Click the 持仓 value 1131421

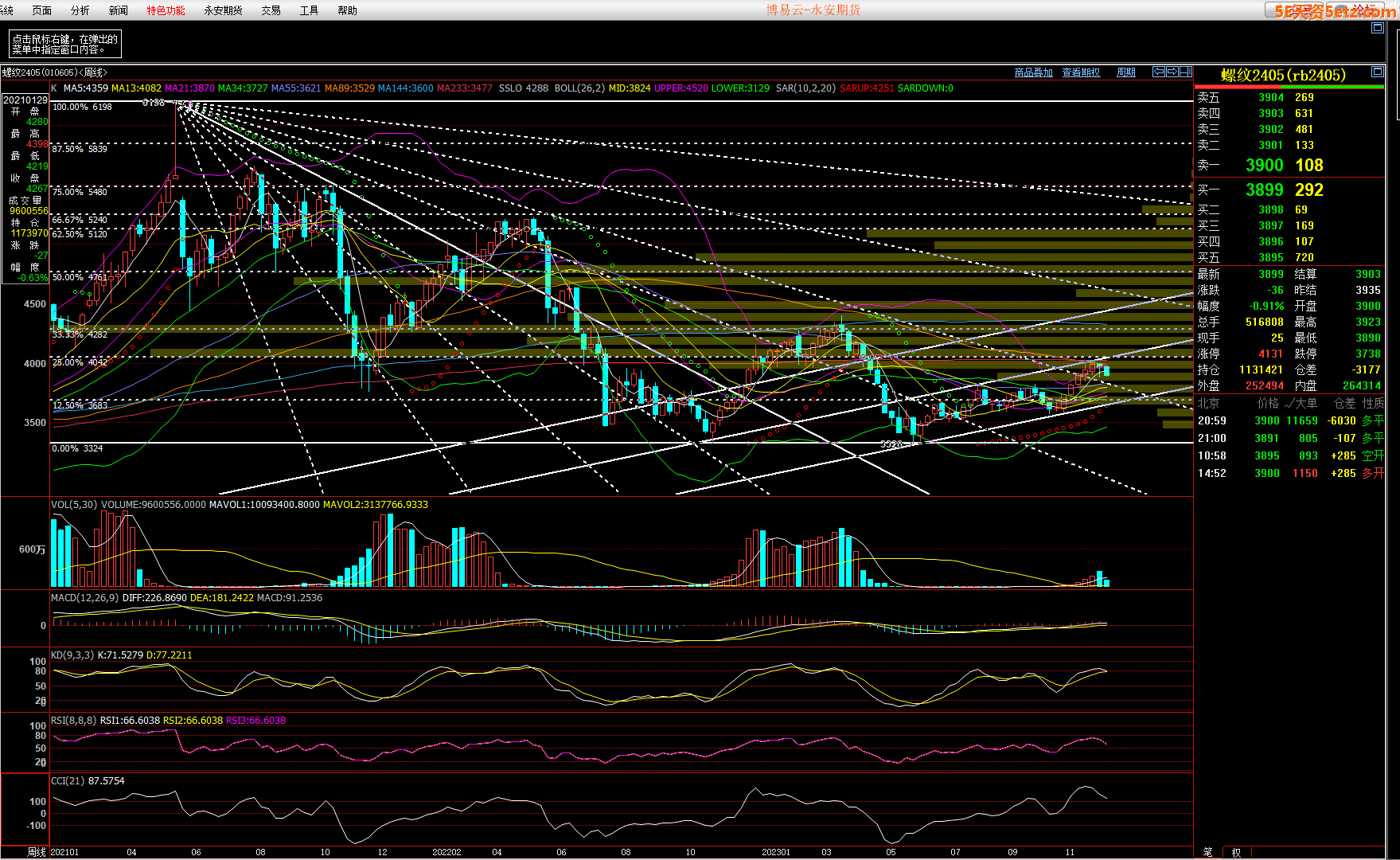(x=1261, y=369)
